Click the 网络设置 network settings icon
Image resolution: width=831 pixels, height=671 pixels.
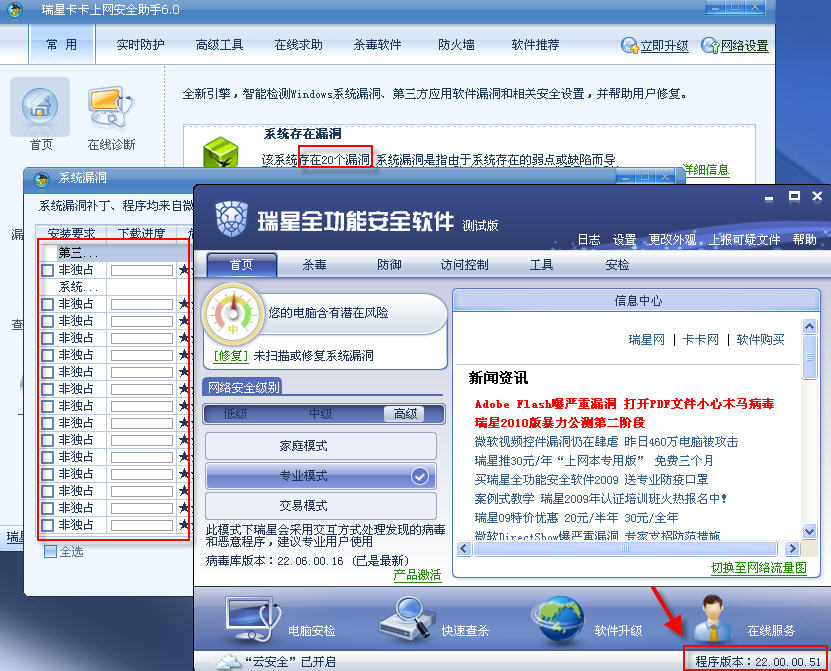710,46
